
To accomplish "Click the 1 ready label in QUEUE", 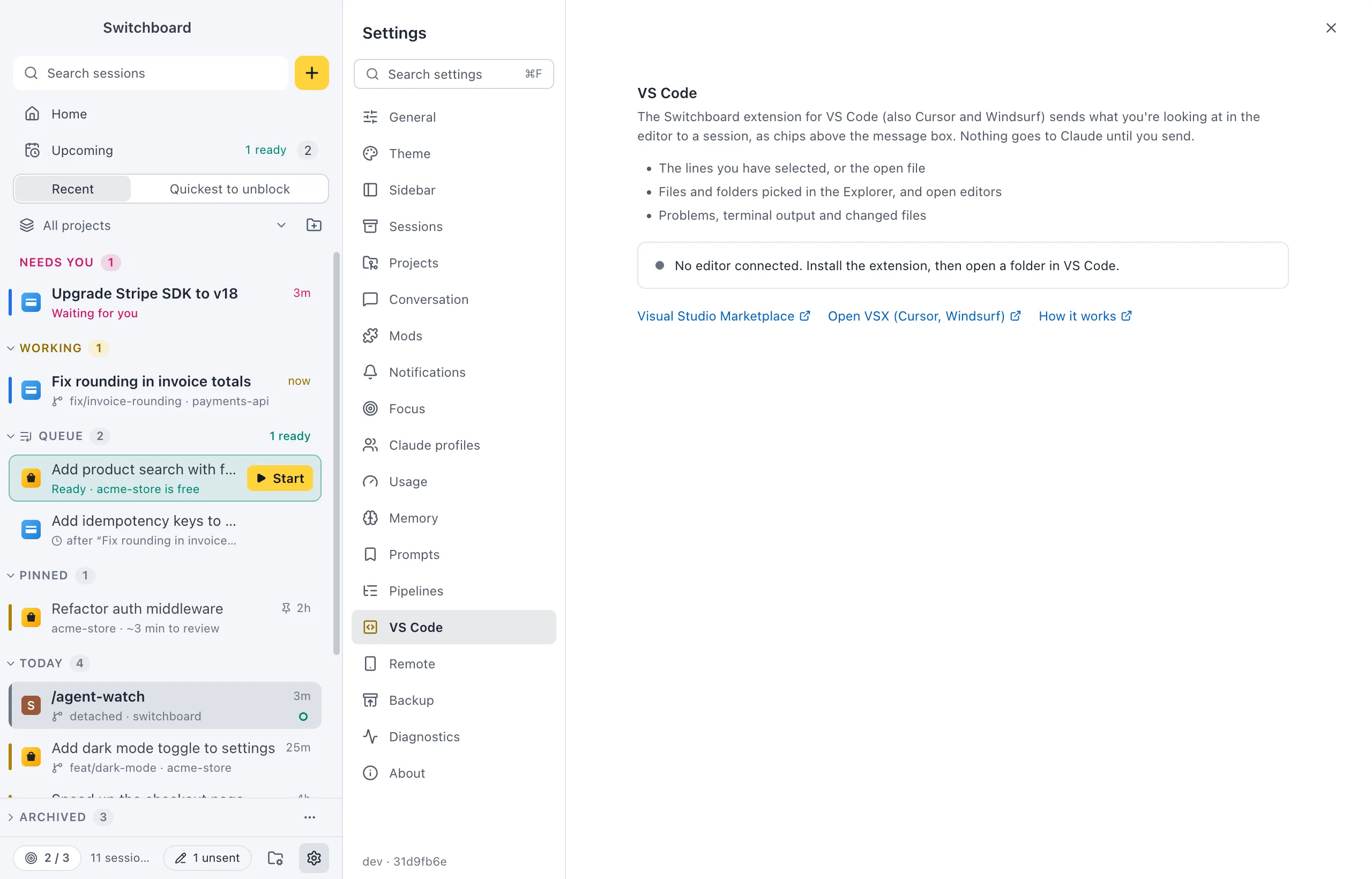I will [290, 436].
